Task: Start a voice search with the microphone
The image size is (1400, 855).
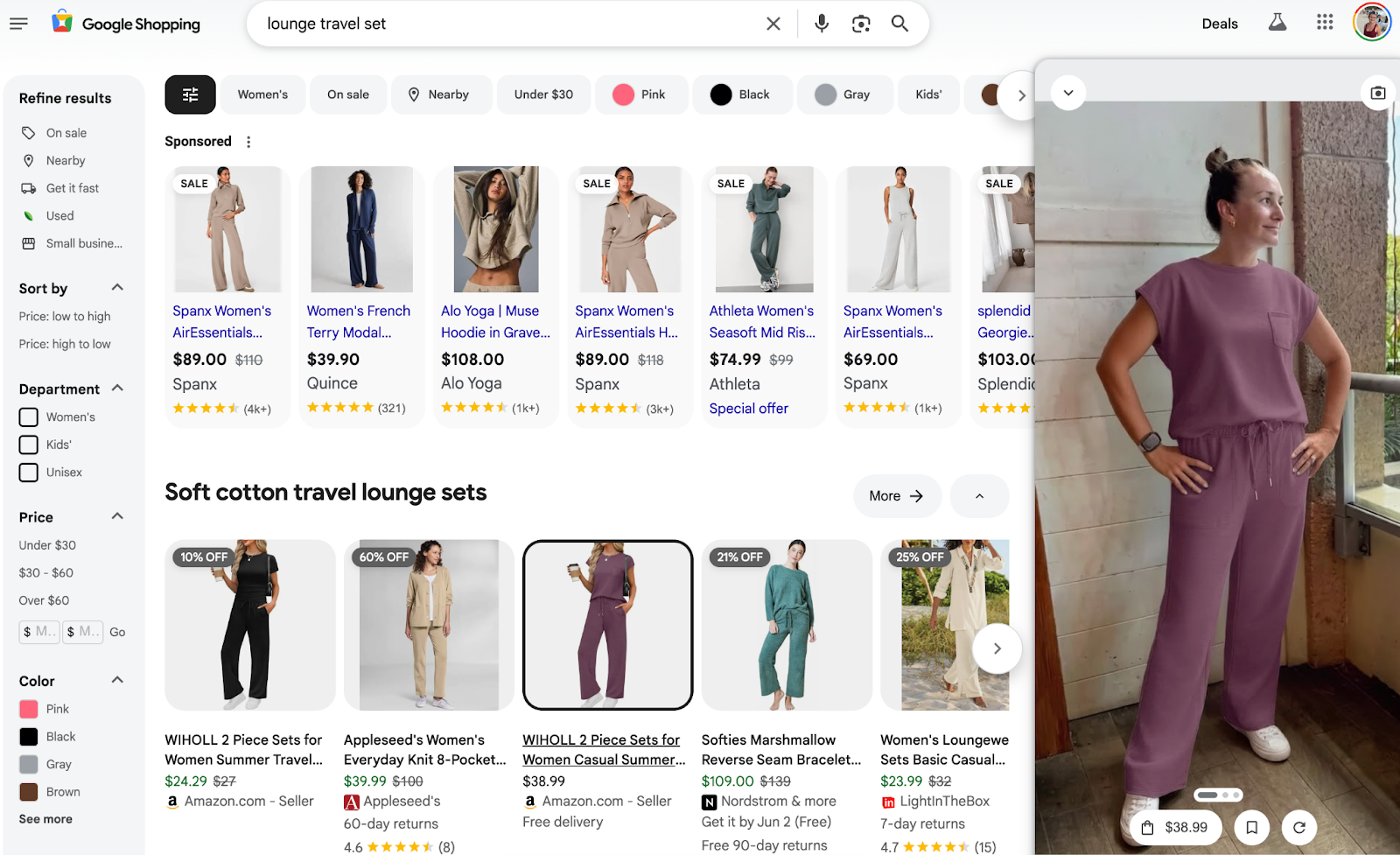Action: click(821, 24)
